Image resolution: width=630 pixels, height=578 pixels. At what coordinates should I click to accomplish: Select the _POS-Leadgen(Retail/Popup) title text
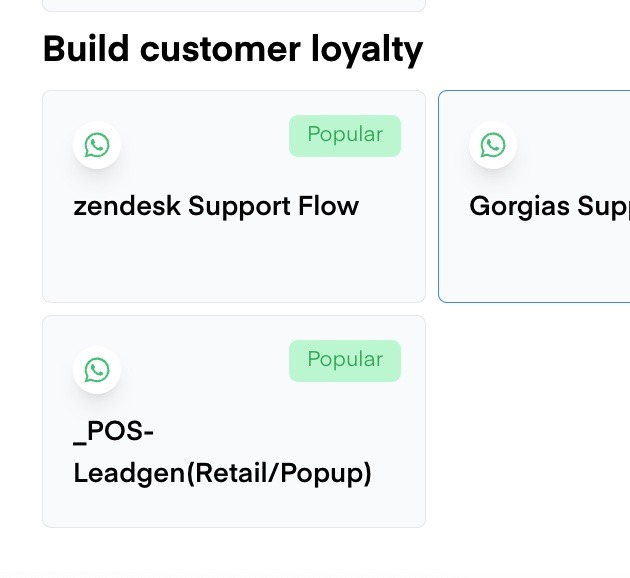(x=222, y=452)
